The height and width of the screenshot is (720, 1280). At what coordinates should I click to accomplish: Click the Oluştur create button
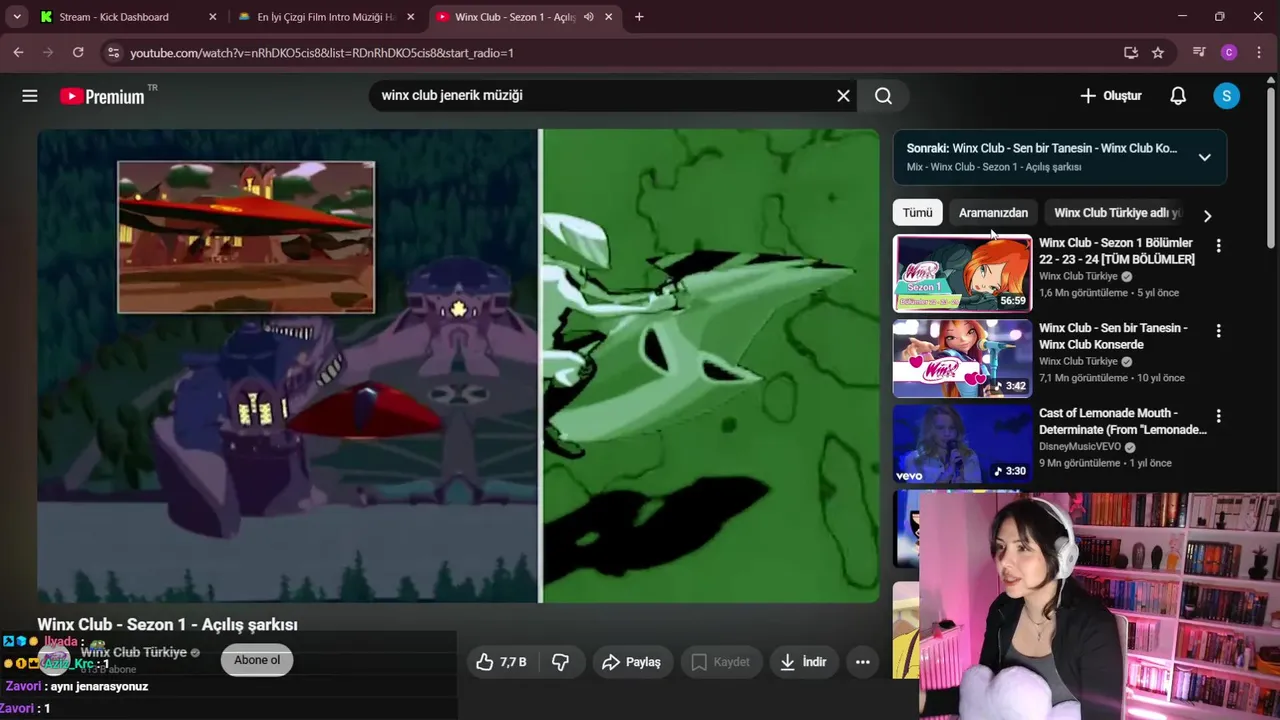(1110, 96)
